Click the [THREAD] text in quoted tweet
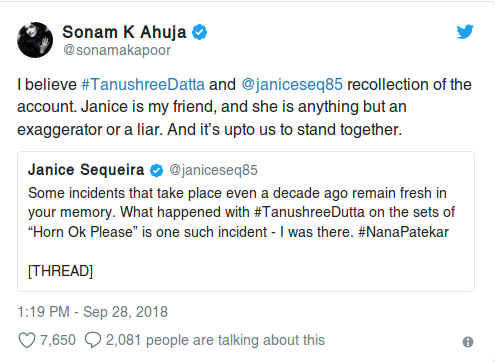Viewport: 495px width, 362px height. tap(60, 271)
